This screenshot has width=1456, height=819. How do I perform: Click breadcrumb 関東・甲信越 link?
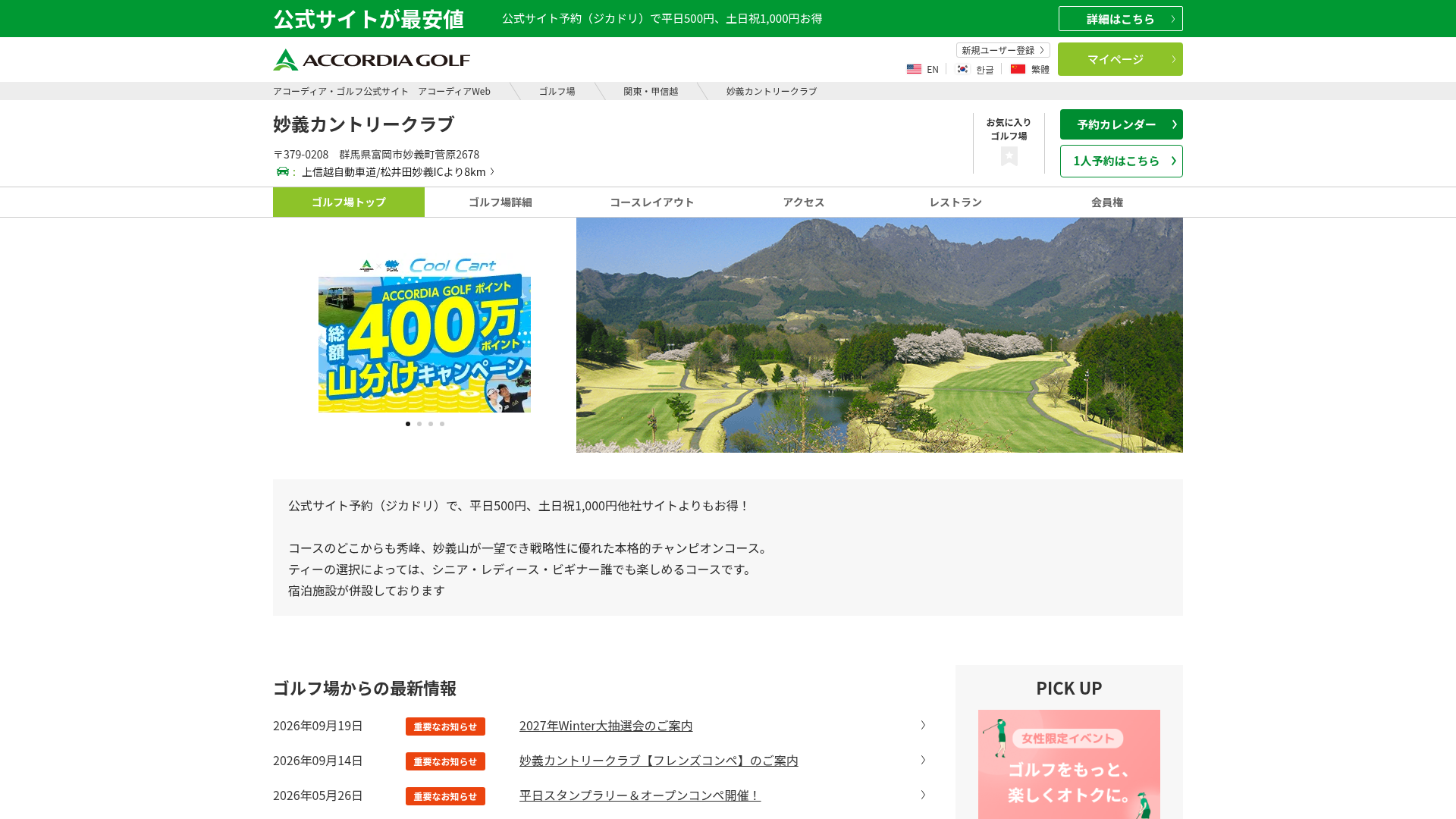(651, 91)
